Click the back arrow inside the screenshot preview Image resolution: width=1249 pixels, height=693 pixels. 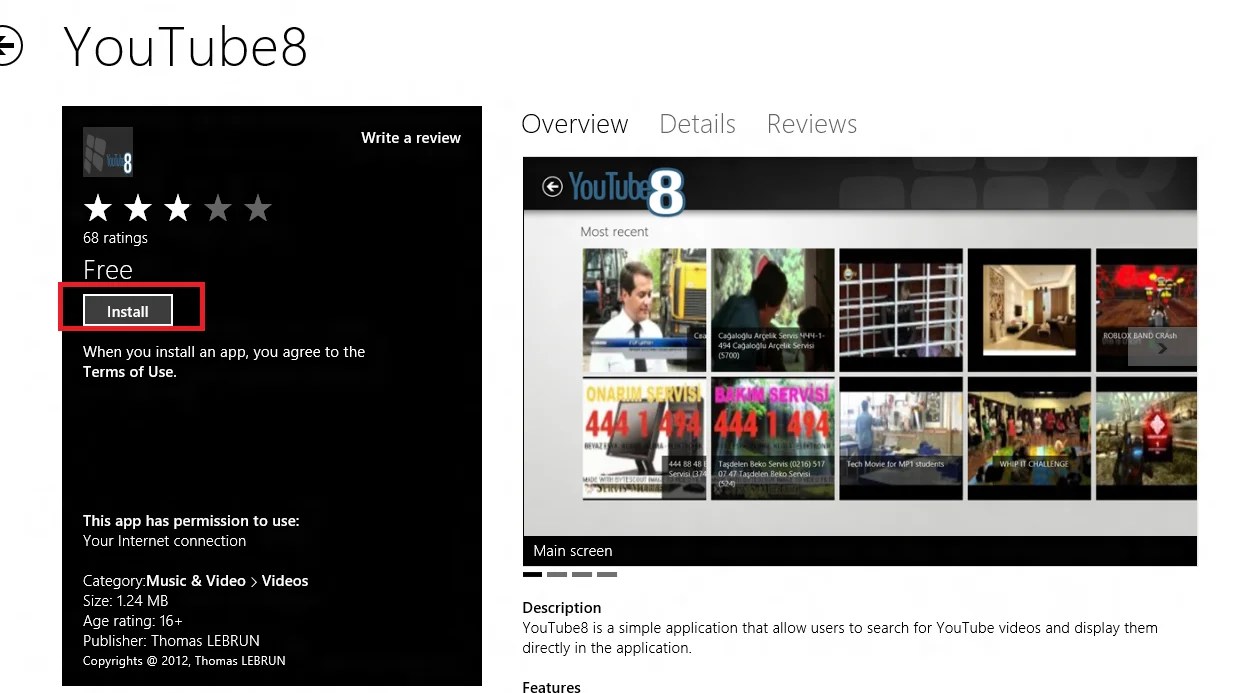[552, 186]
